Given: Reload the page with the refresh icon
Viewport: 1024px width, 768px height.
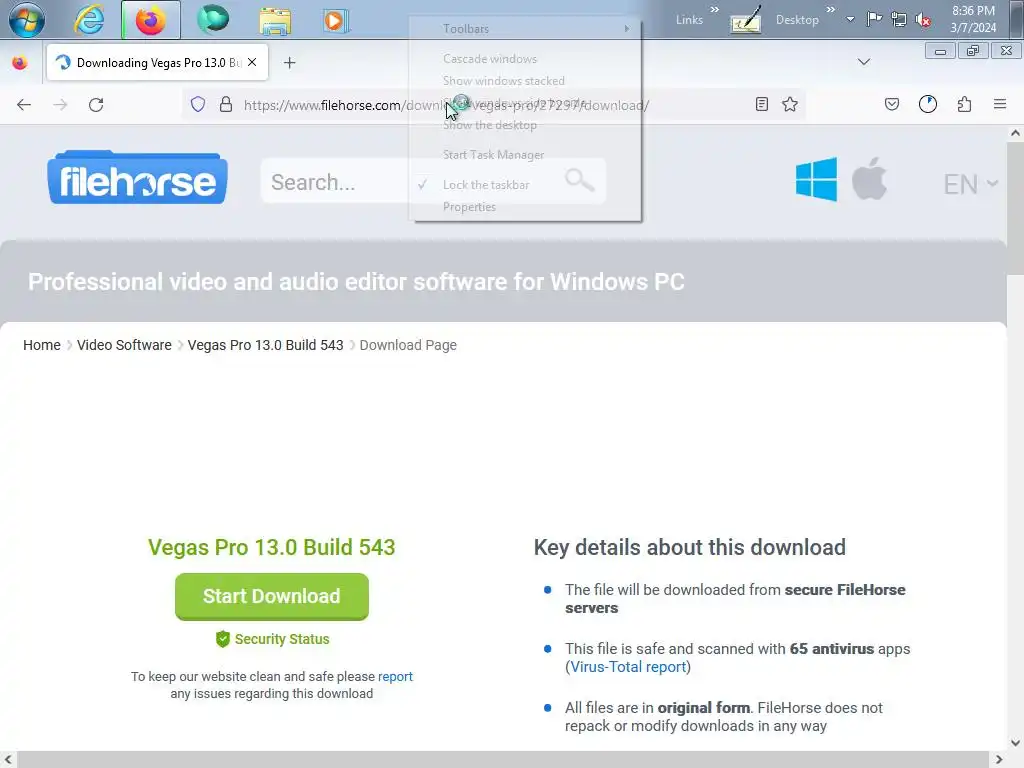Looking at the screenshot, I should [96, 104].
